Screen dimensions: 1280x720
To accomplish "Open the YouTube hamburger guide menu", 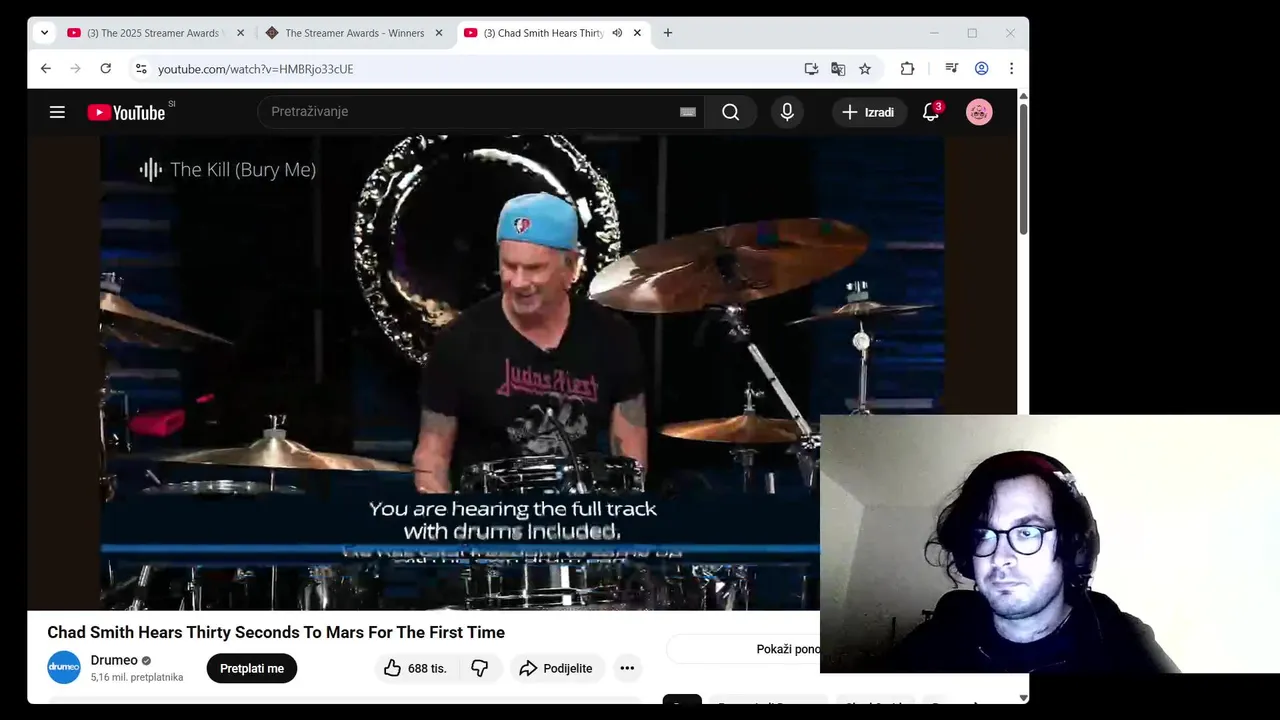I will point(57,112).
